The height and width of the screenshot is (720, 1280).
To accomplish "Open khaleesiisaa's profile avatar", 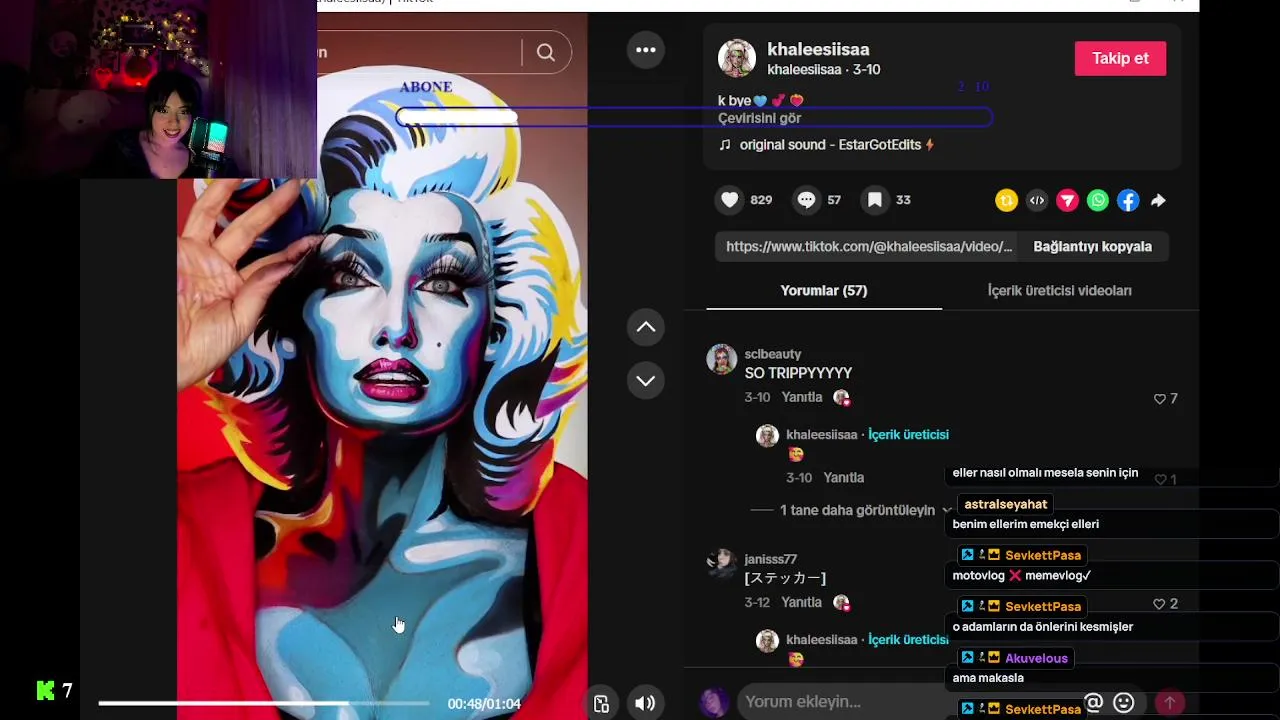I will [x=737, y=58].
